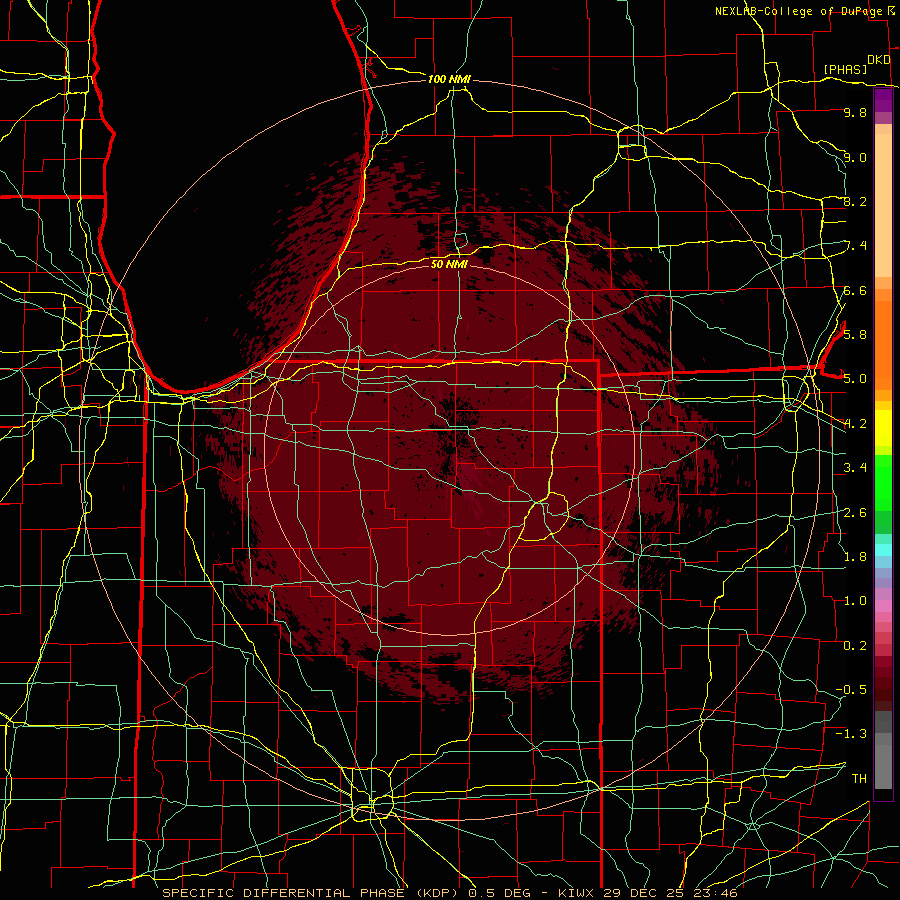Click the yellow color band on the scale
This screenshot has height=900, width=900.
(x=883, y=428)
